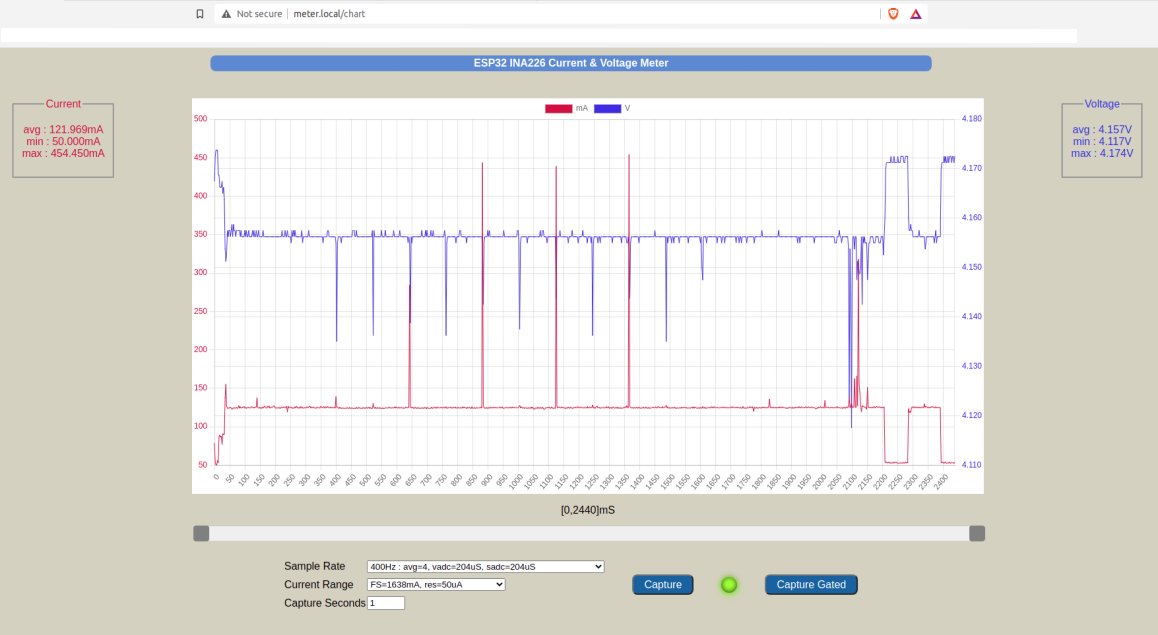Screen dimensions: 1158x635
Task: Click the Not secure warning icon
Action: coord(226,14)
